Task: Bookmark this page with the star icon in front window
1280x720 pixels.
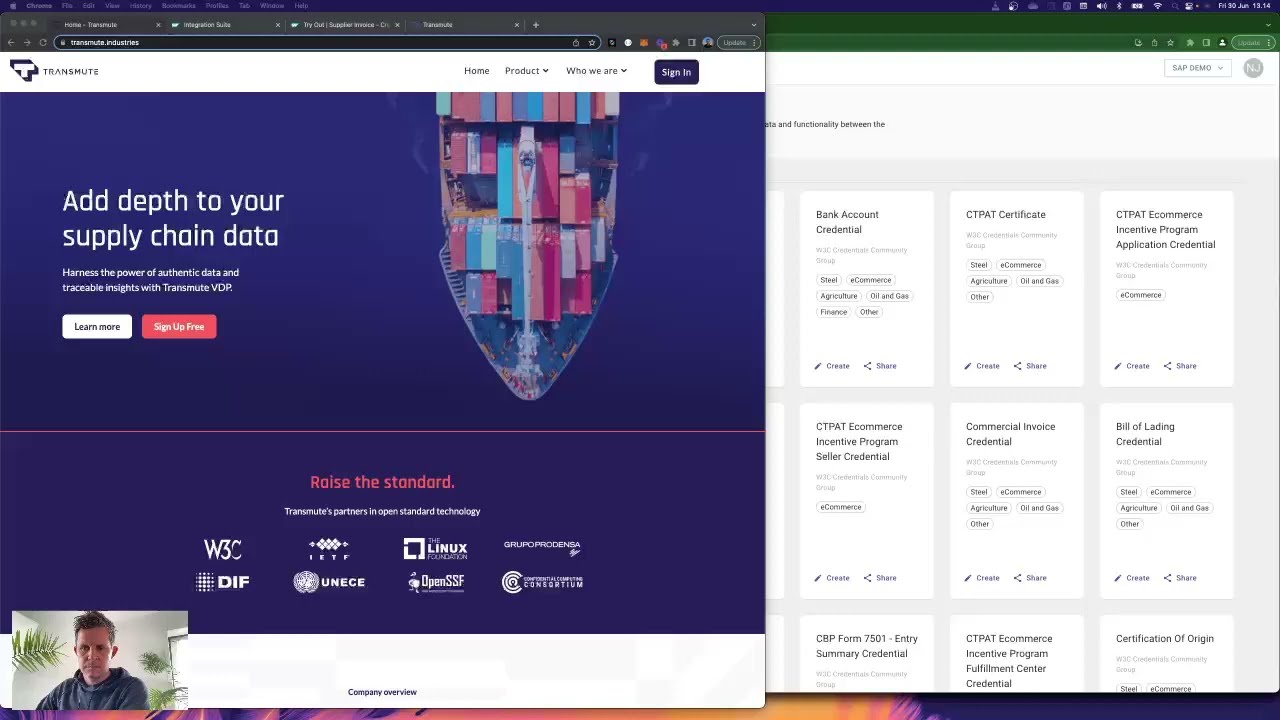Action: [591, 42]
